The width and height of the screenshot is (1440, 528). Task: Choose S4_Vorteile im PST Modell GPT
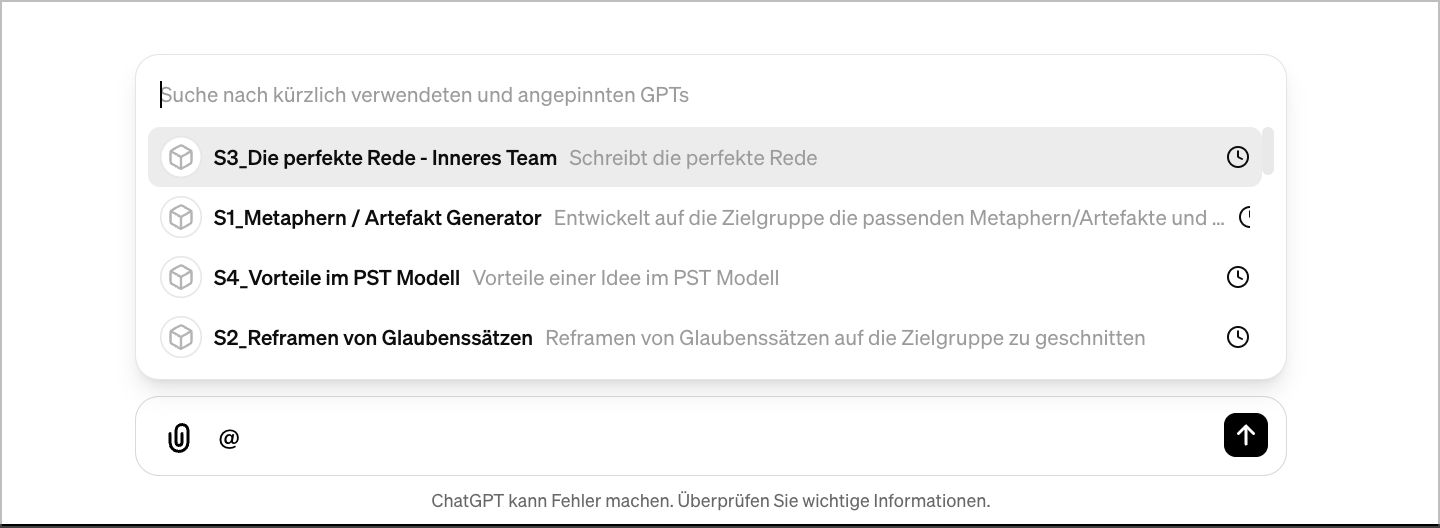[704, 277]
